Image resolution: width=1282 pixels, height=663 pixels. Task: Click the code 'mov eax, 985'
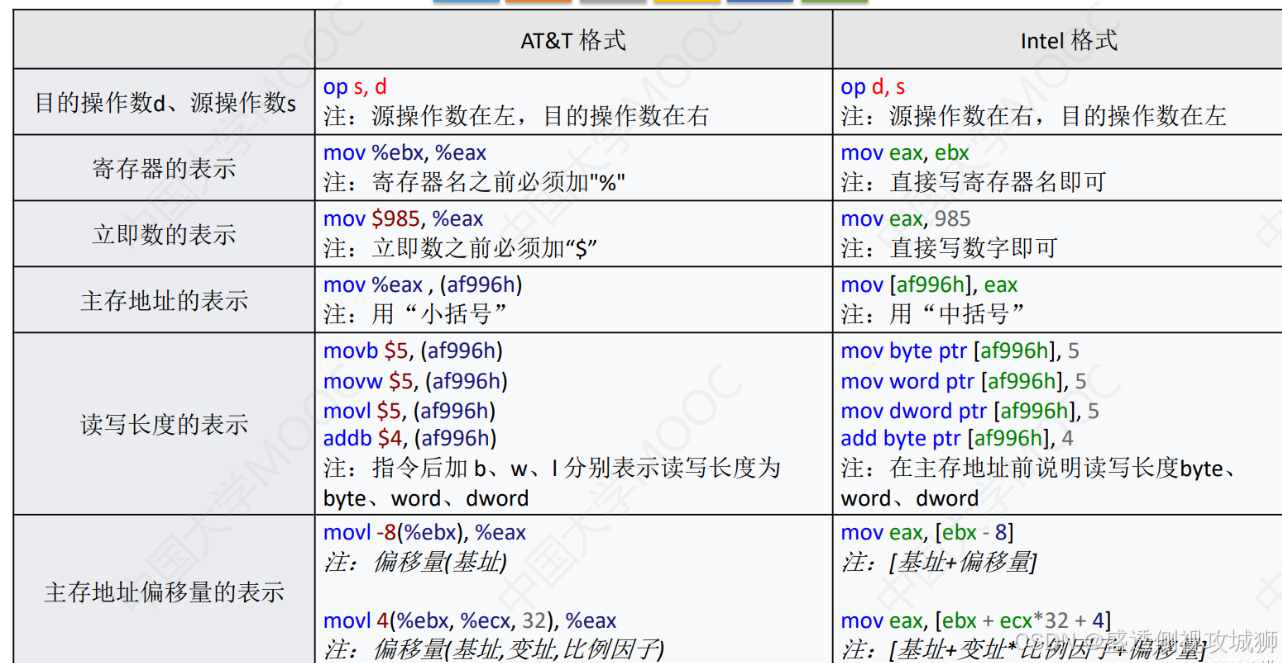pyautogui.click(x=906, y=219)
